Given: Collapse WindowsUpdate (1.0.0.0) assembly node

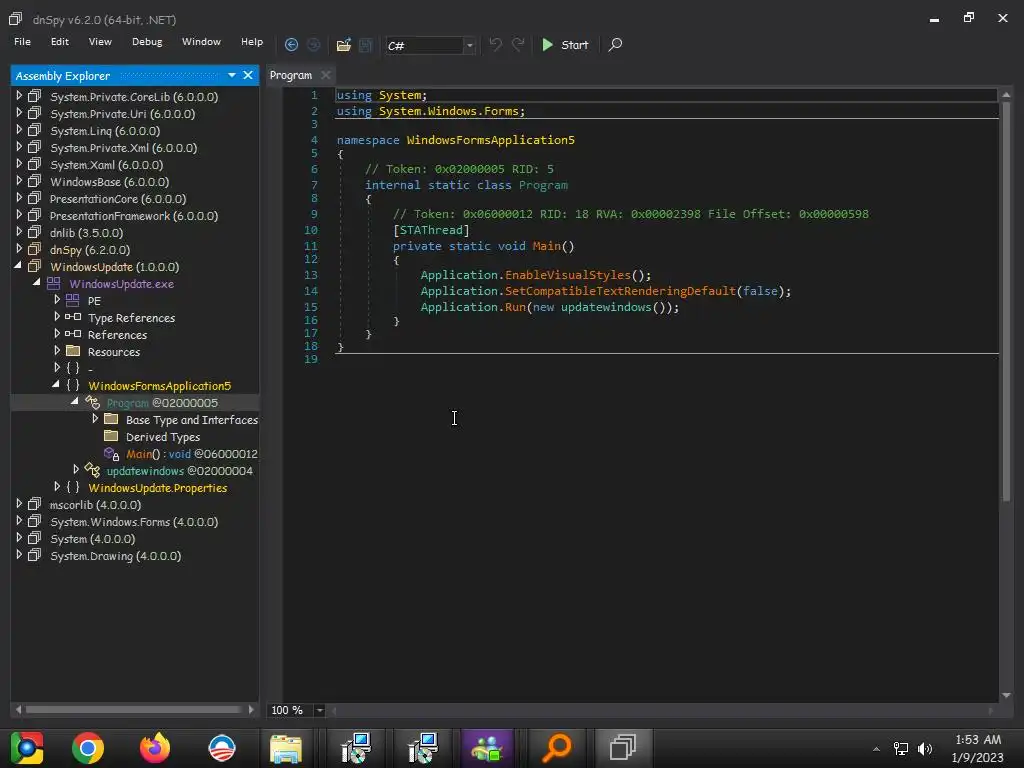Looking at the screenshot, I should [18, 266].
